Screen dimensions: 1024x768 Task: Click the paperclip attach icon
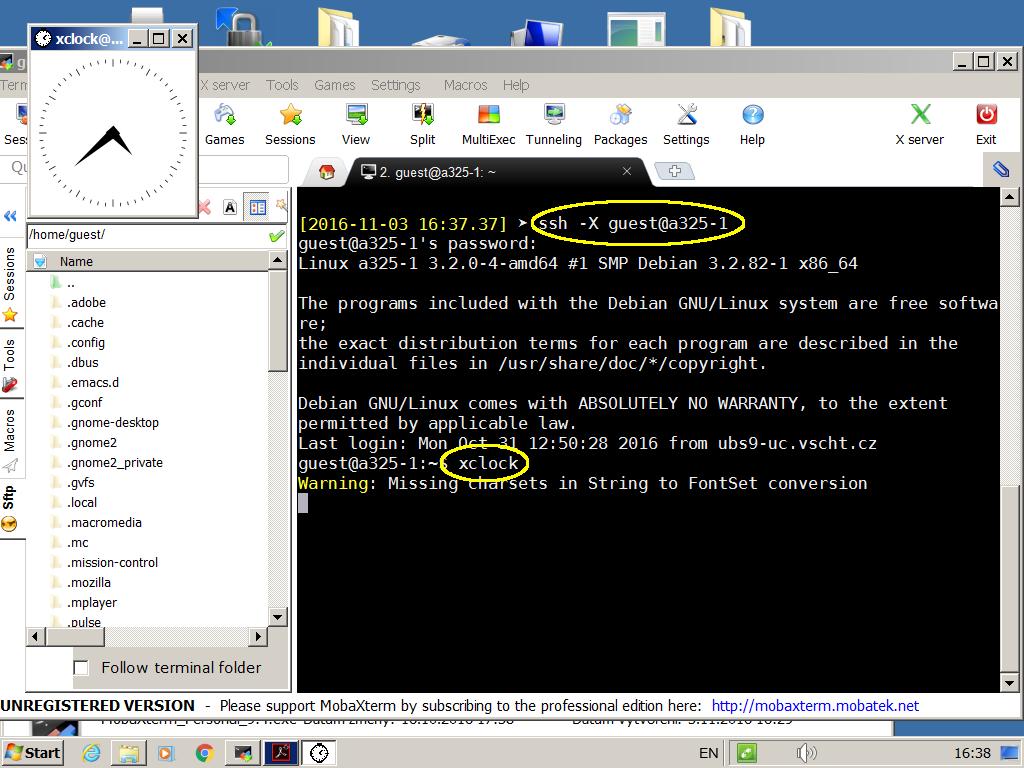[x=1000, y=169]
